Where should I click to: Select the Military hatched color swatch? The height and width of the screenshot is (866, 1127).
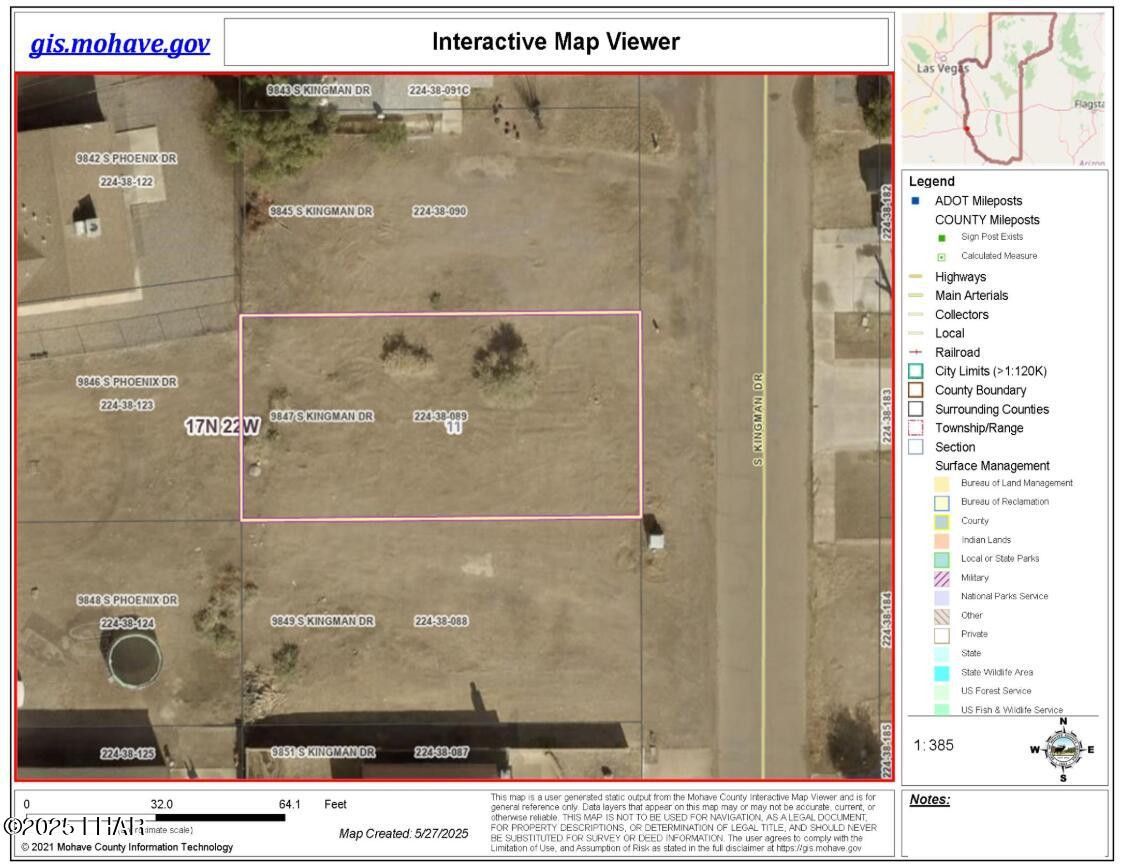coord(941,578)
